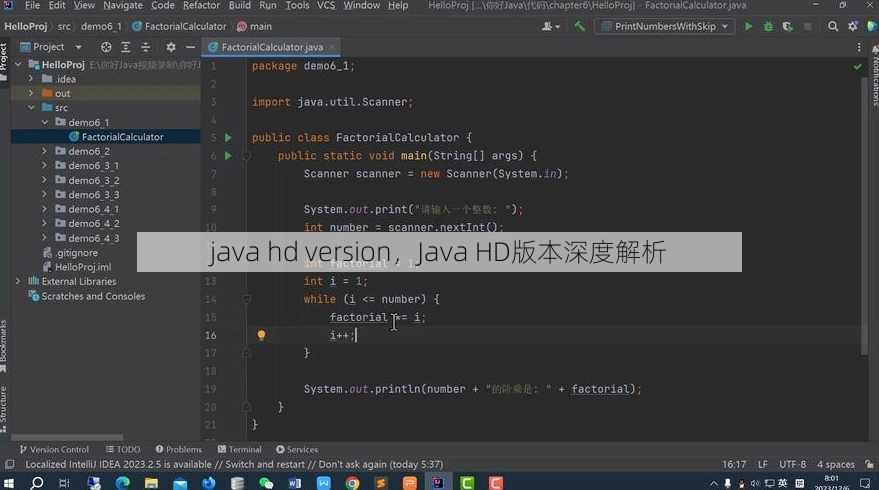The height and width of the screenshot is (490, 879).
Task: Collapse all icon in Project panel
Action: pyautogui.click(x=146, y=47)
